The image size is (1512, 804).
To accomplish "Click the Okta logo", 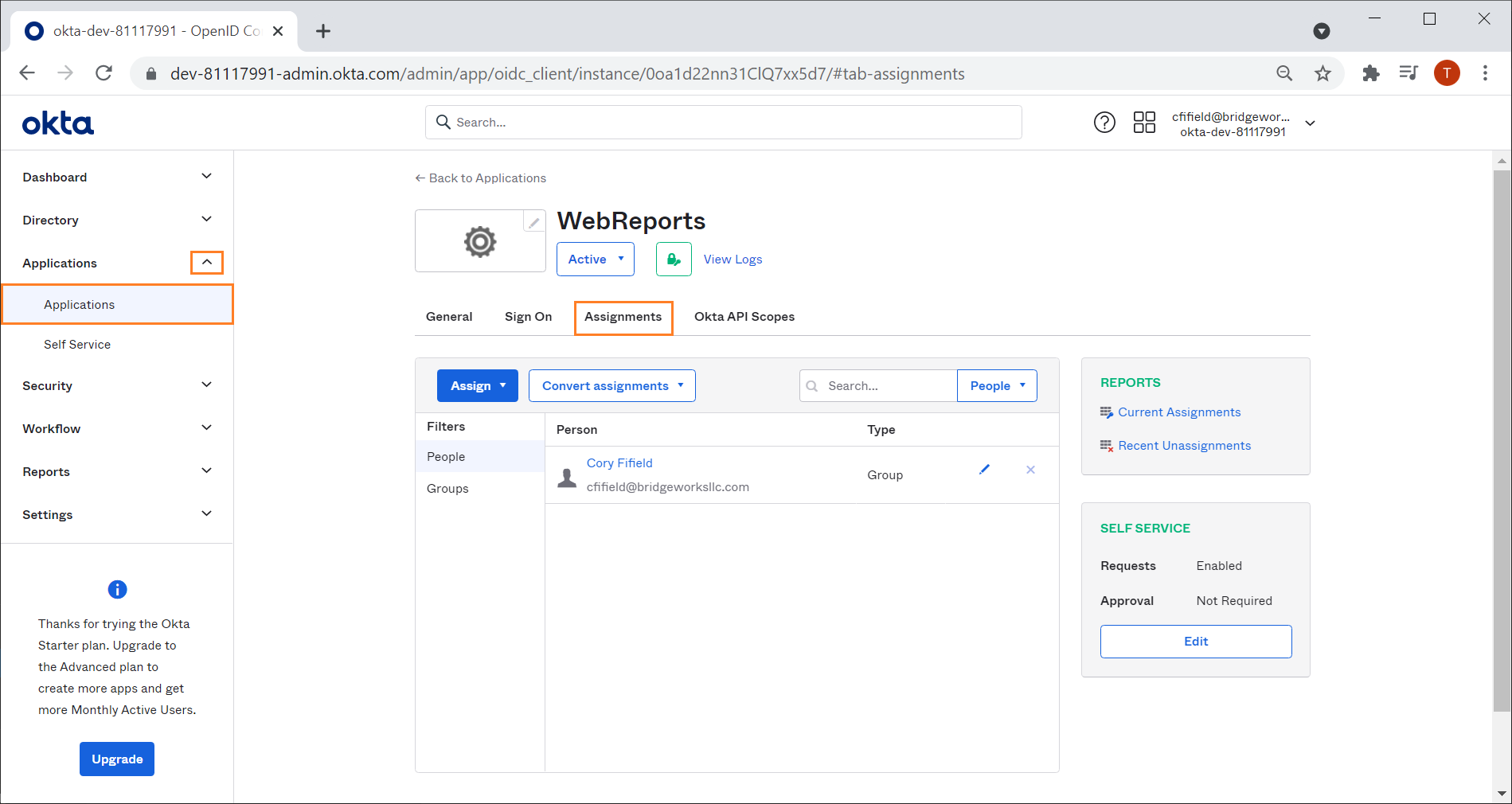I will 58,123.
